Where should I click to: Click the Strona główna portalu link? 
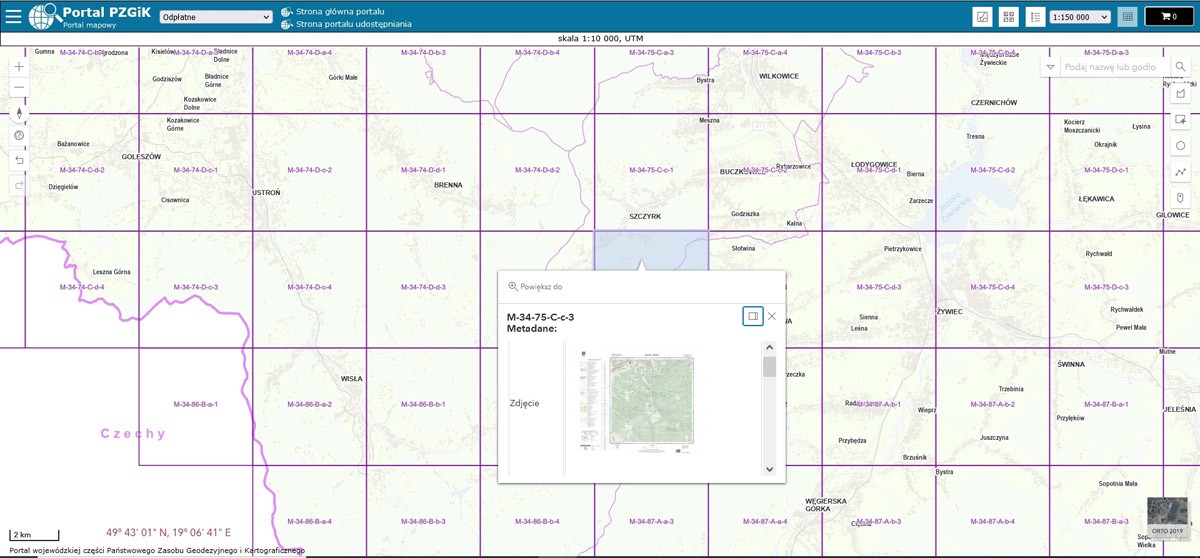[339, 11]
